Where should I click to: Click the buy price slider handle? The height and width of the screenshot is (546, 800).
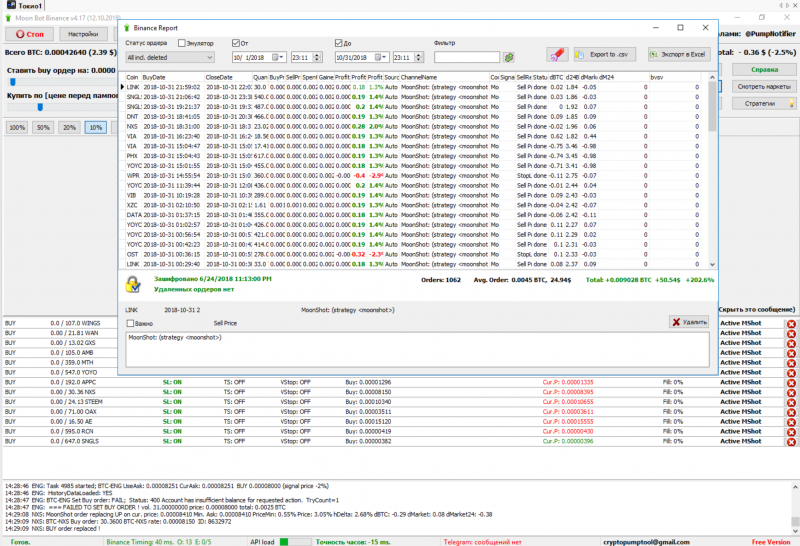pos(40,107)
